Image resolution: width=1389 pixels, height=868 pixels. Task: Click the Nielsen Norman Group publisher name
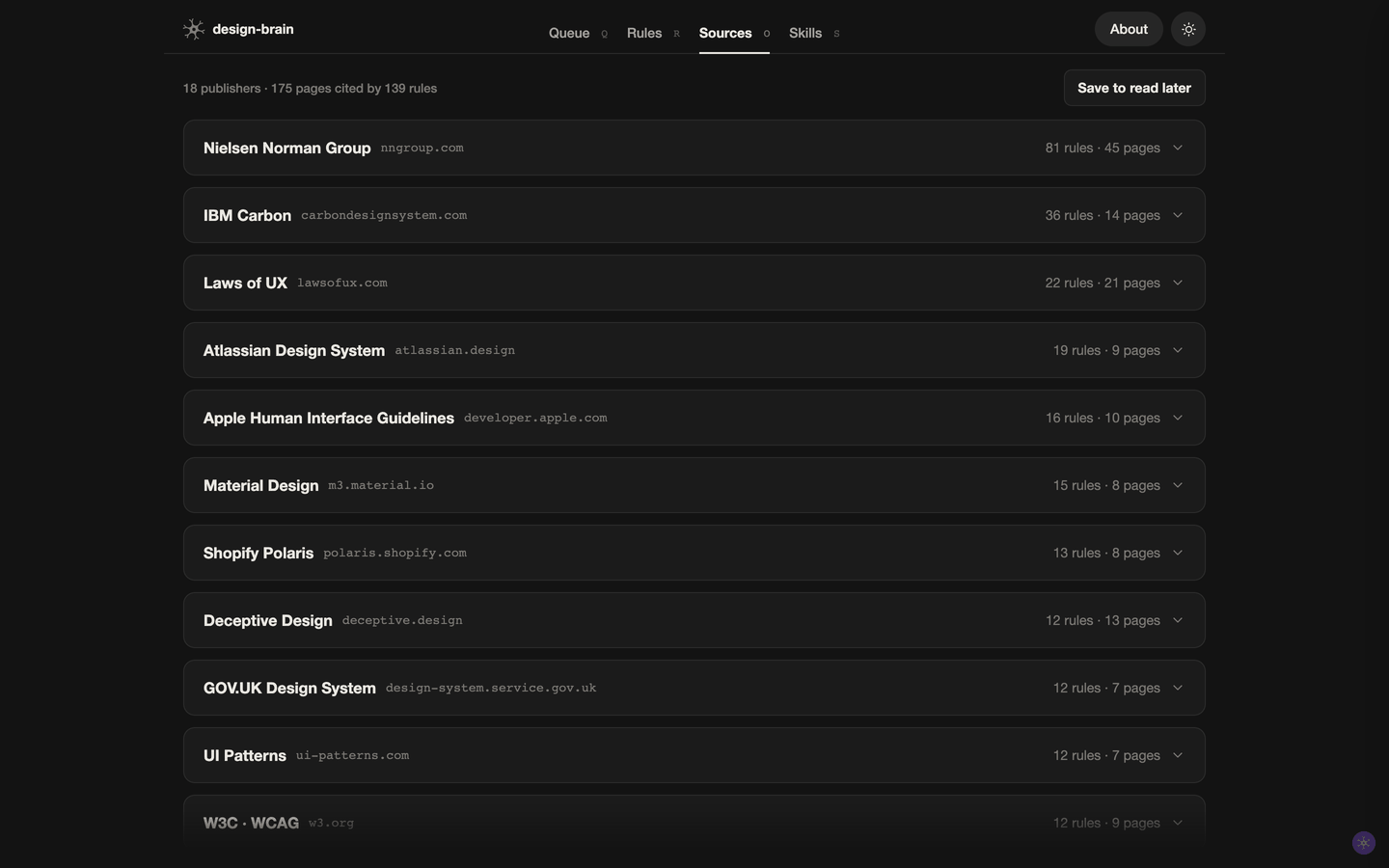[286, 148]
